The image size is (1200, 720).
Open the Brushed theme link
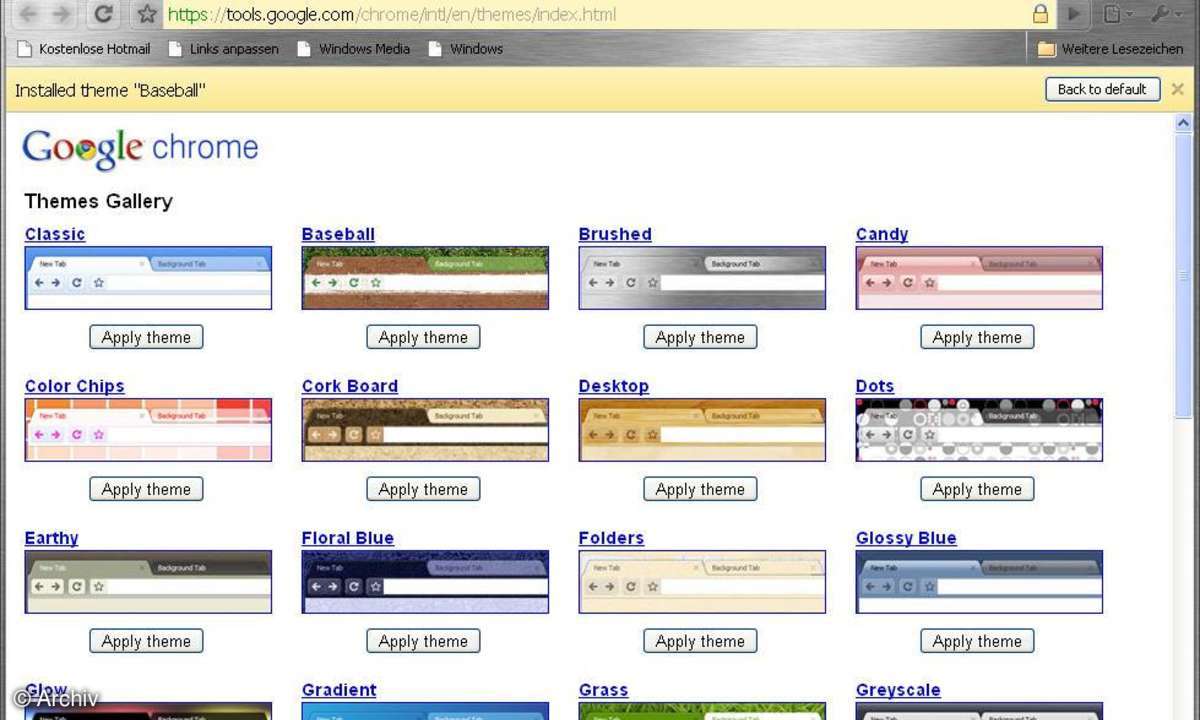[x=615, y=234]
